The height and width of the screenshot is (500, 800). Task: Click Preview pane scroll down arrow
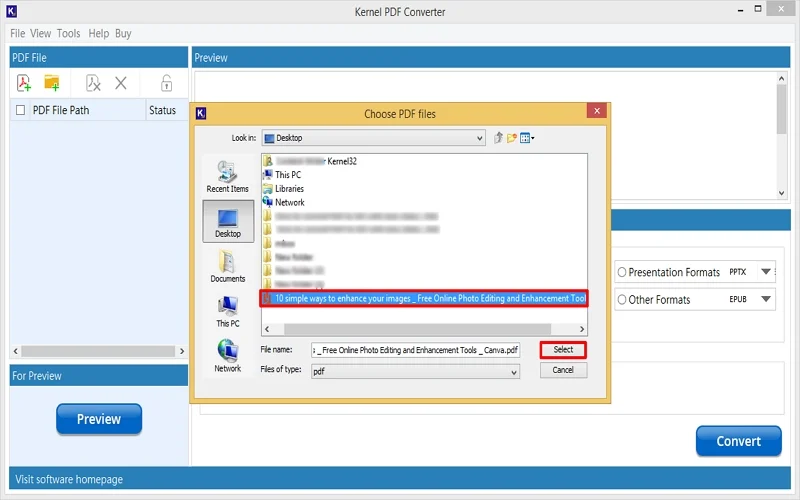tap(781, 193)
